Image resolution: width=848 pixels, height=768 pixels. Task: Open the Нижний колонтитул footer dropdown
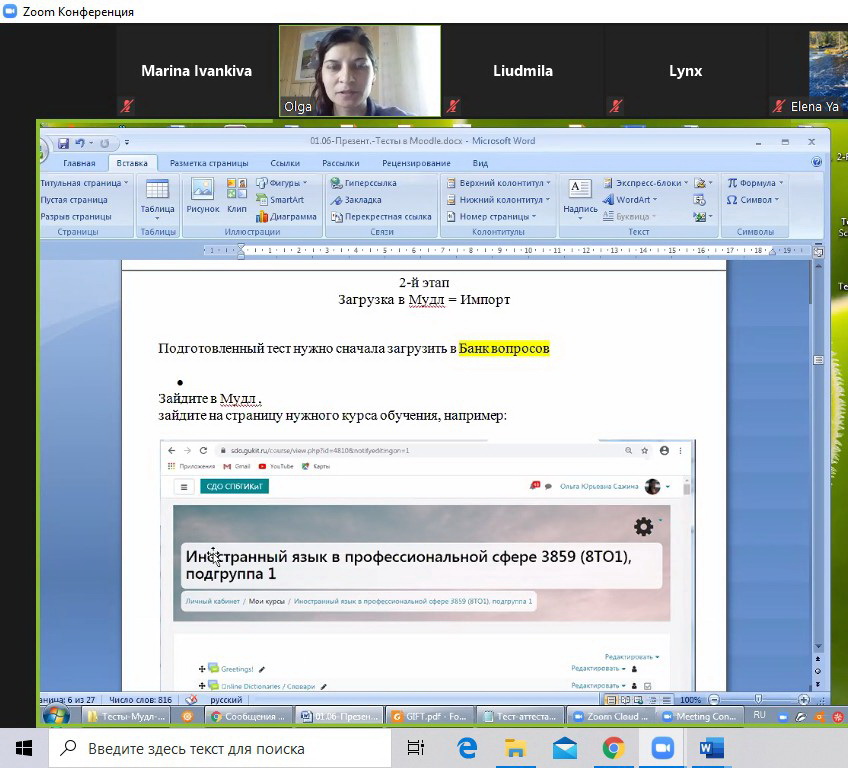498,200
